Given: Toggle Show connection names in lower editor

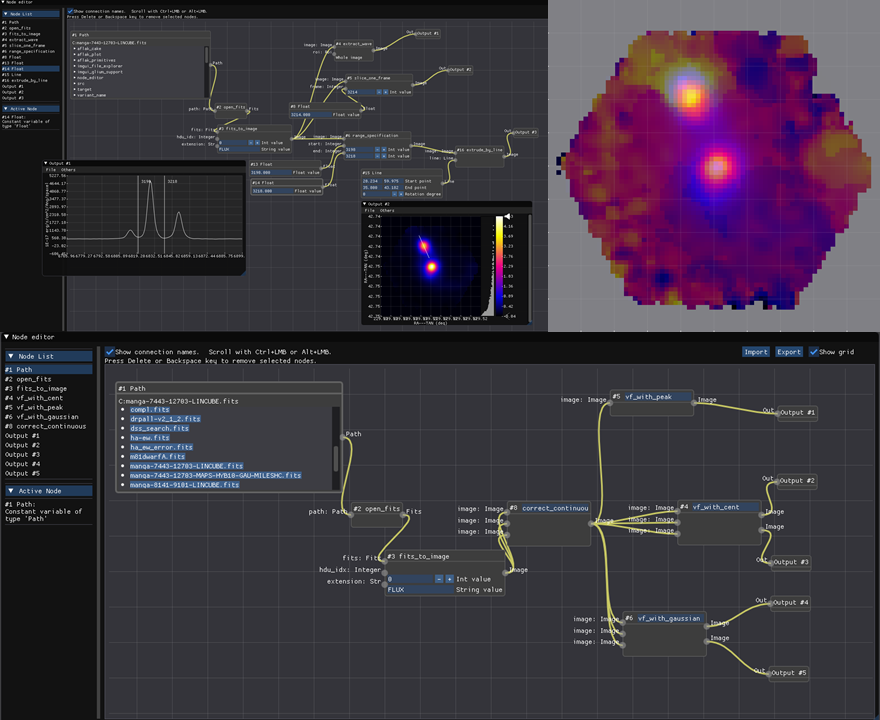Looking at the screenshot, I should tap(110, 352).
